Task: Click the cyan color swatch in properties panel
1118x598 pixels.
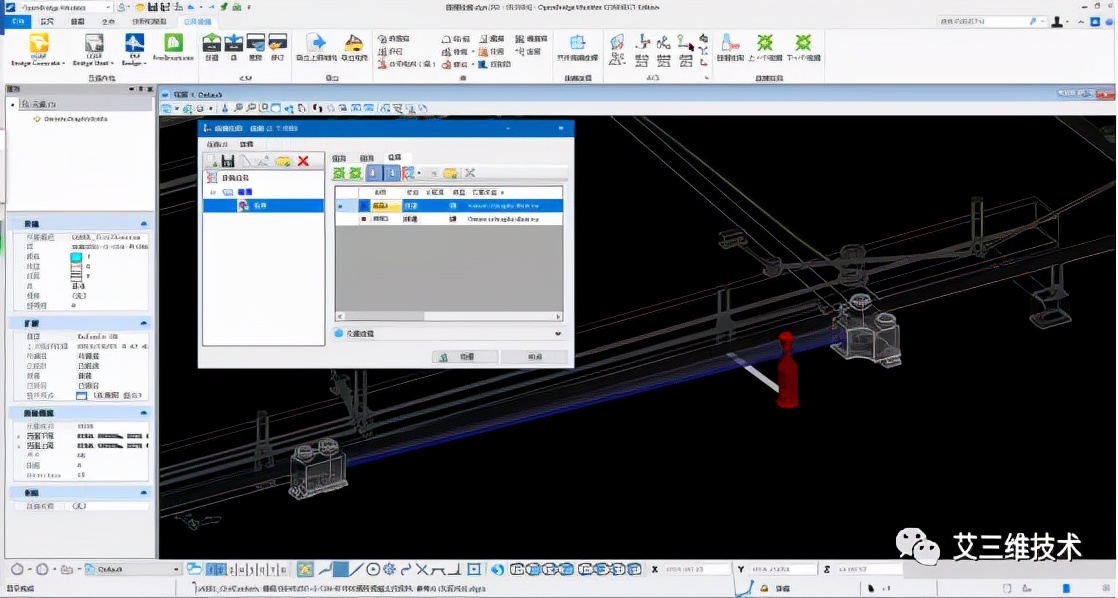Action: (78, 257)
